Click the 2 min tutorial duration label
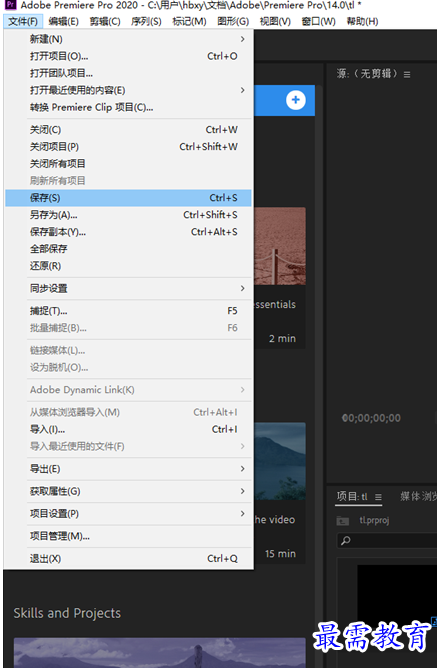This screenshot has height=668, width=437. click(282, 339)
